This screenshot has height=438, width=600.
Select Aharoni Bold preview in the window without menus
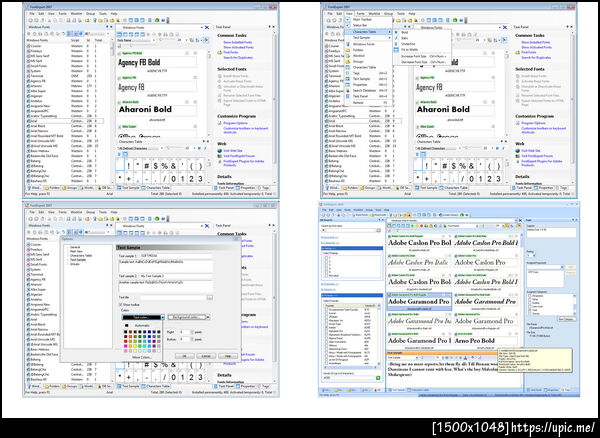[x=157, y=109]
